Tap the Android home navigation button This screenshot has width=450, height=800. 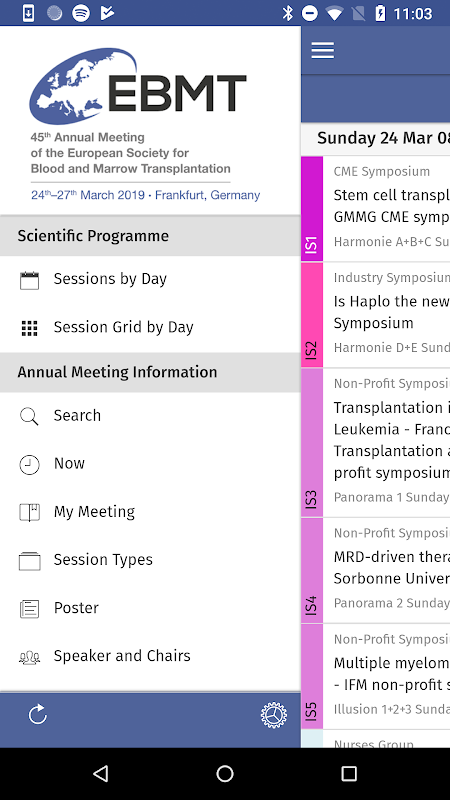point(225,774)
